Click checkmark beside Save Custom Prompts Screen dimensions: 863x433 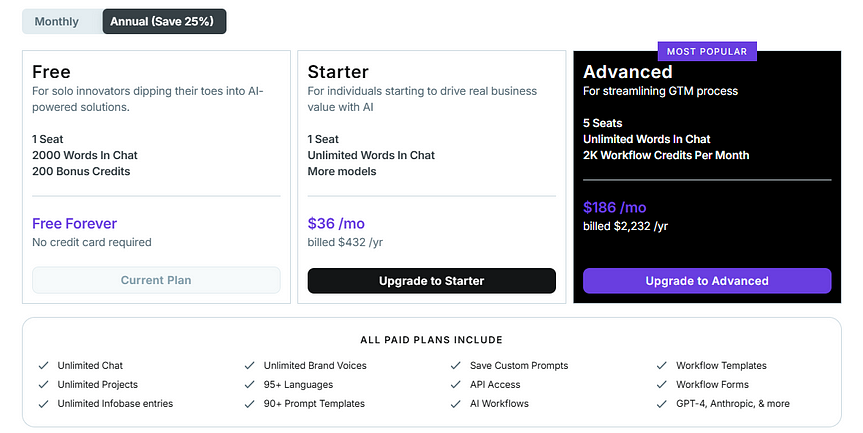(x=456, y=366)
